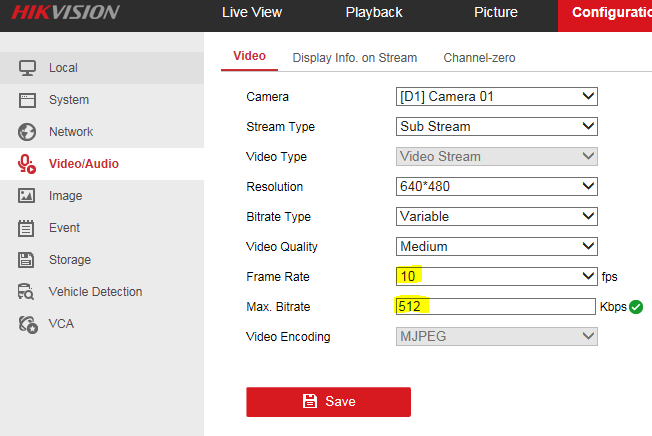Click the Vehicle Detection icon
This screenshot has height=436, width=652.
coord(28,292)
